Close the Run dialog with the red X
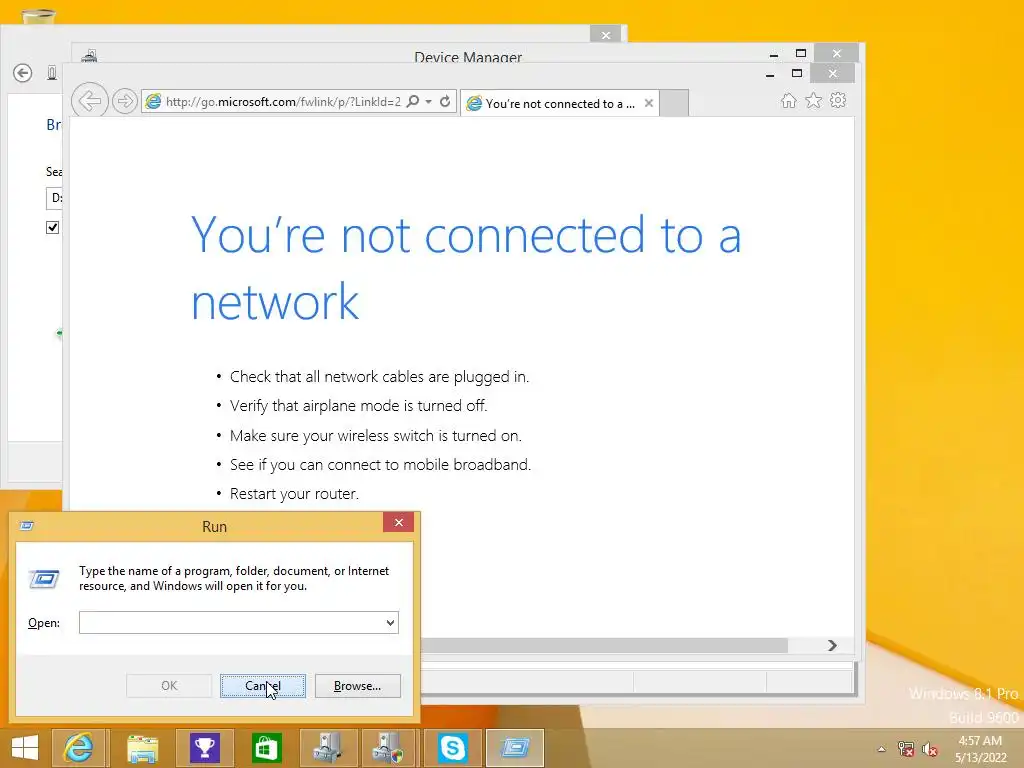 tap(398, 522)
